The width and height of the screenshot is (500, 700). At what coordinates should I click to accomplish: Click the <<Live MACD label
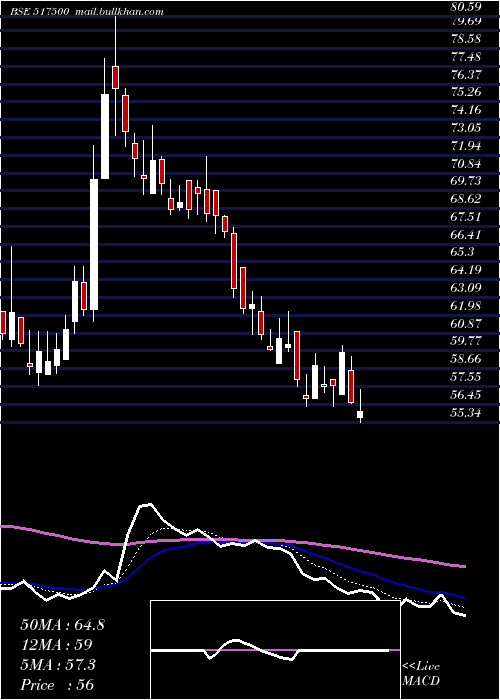421,673
